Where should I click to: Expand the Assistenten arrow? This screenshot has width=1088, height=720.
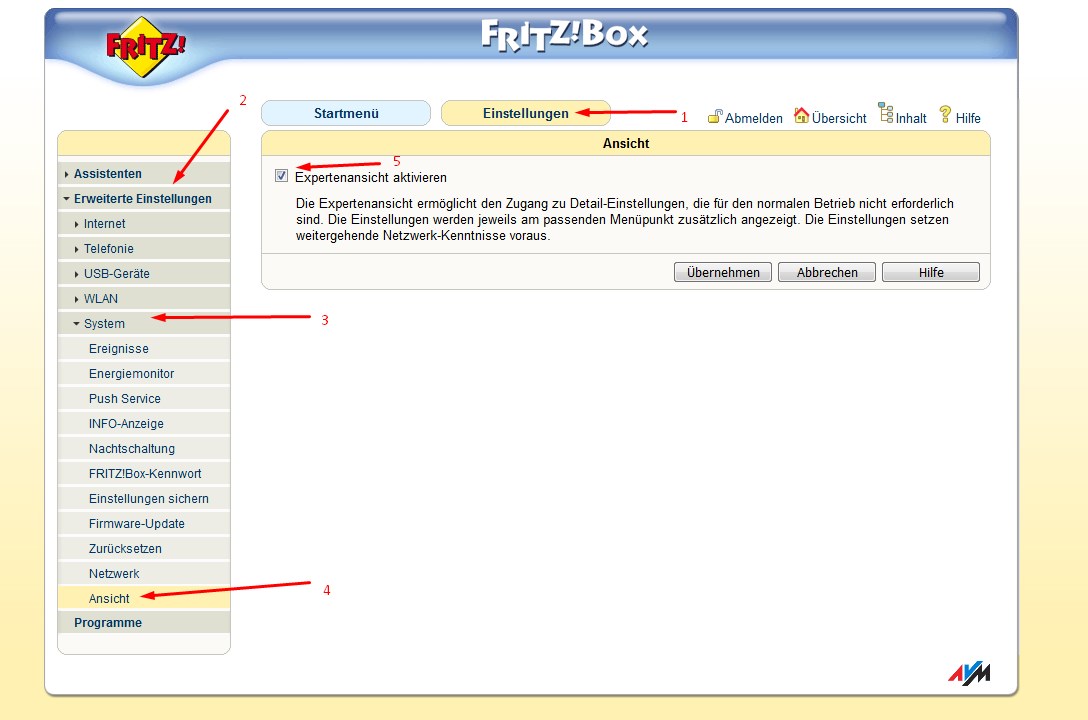(x=67, y=174)
